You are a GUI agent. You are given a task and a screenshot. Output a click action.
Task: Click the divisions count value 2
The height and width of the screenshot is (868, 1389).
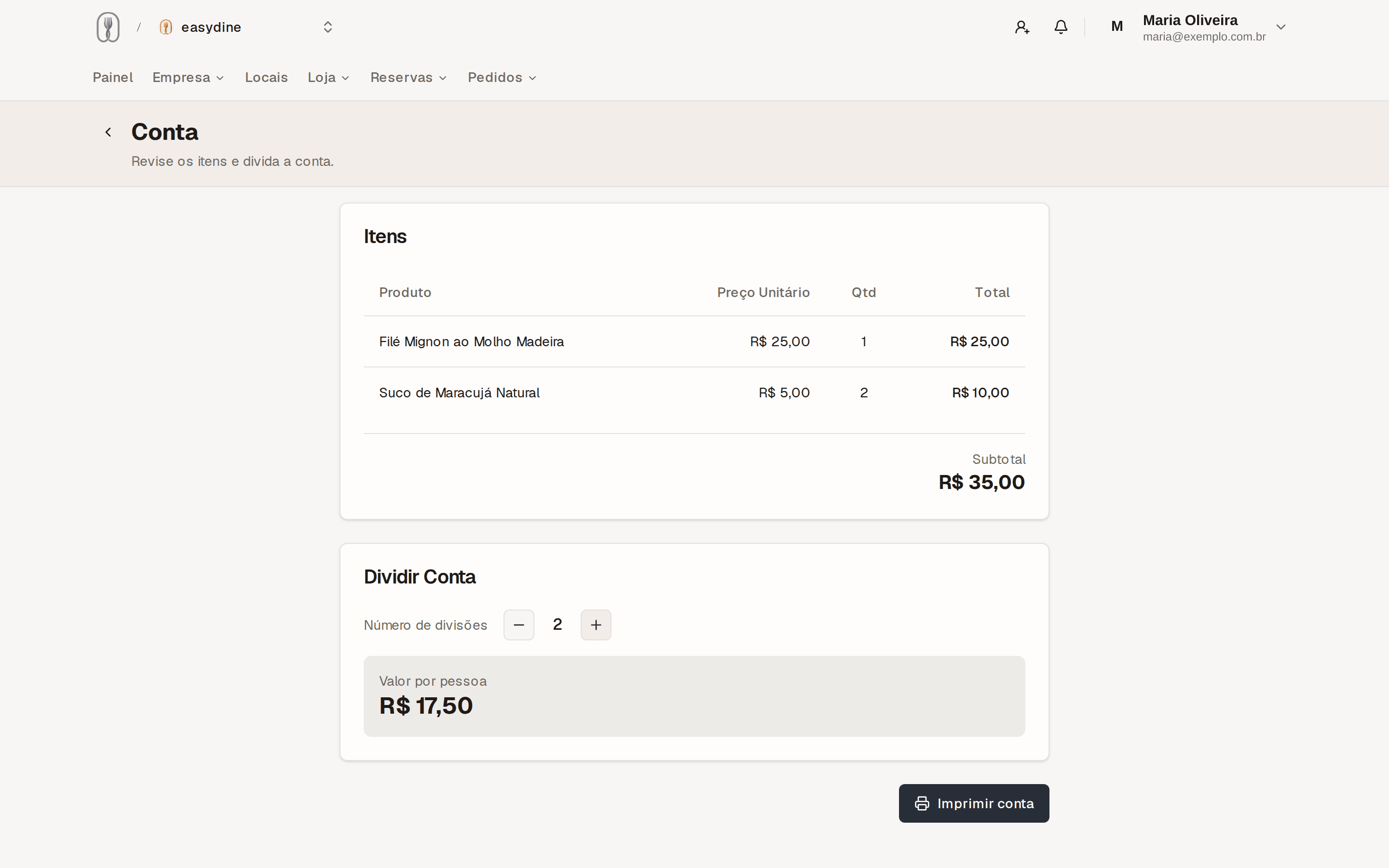[x=558, y=624]
